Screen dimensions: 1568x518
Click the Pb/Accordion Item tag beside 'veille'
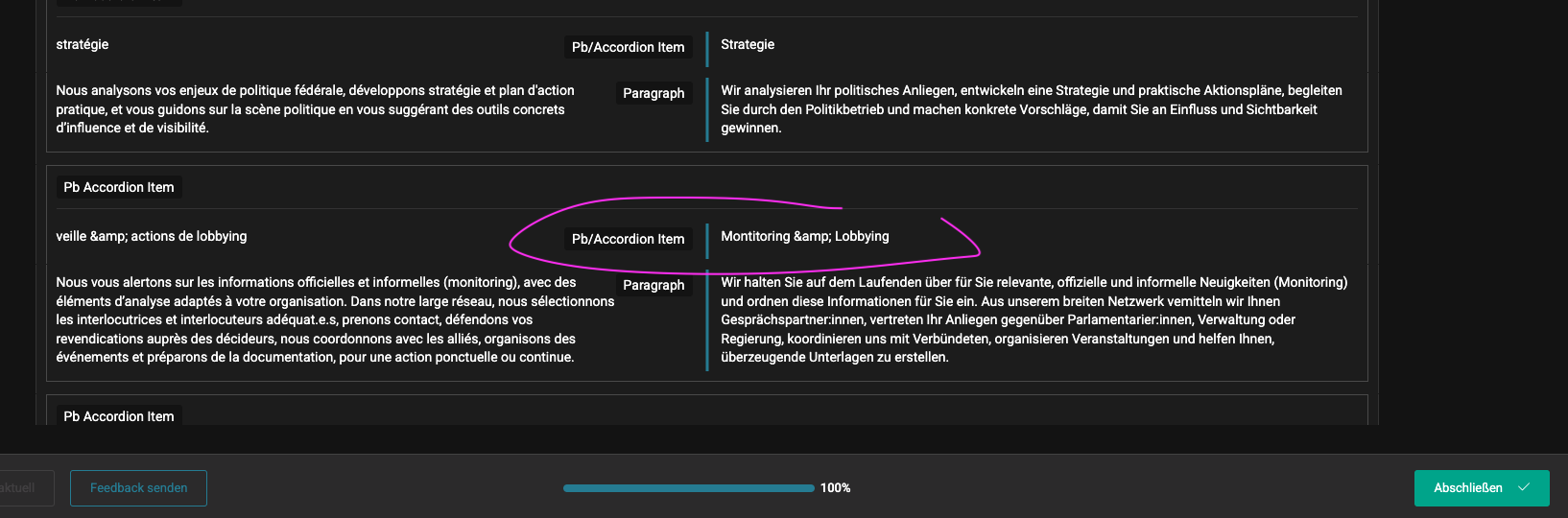tap(629, 239)
